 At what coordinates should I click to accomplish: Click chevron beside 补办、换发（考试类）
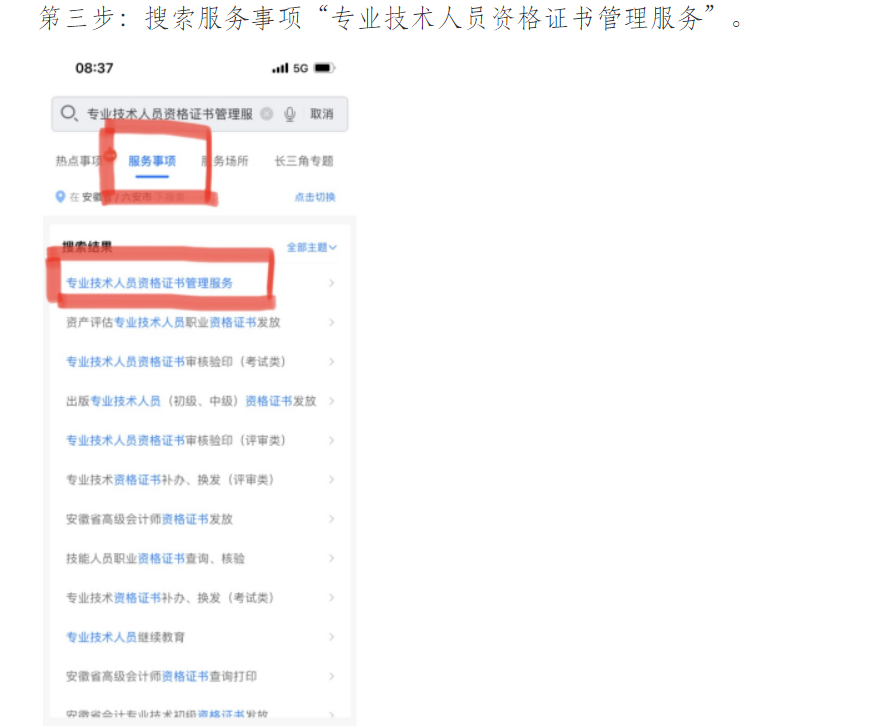tap(331, 598)
